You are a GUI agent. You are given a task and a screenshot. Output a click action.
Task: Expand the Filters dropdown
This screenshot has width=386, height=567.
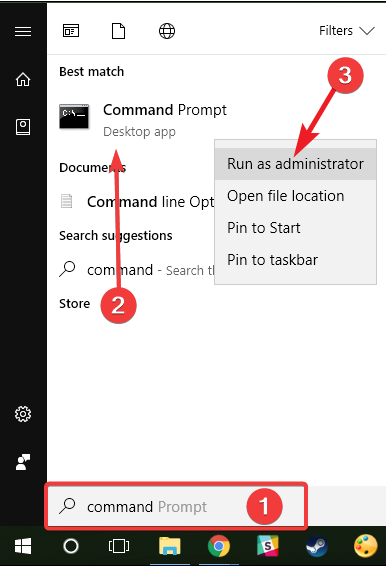[347, 31]
